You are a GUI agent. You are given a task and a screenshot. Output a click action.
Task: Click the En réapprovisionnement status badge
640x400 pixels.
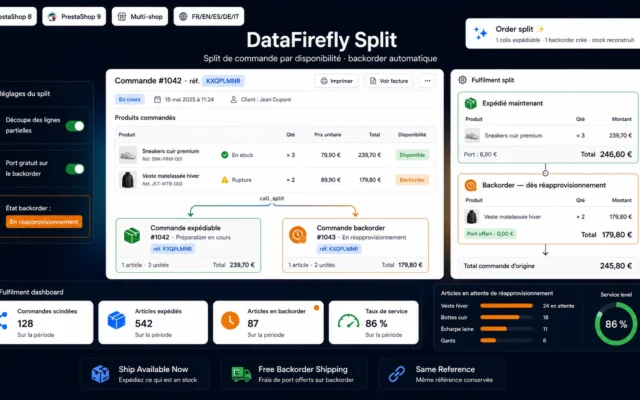tap(44, 222)
